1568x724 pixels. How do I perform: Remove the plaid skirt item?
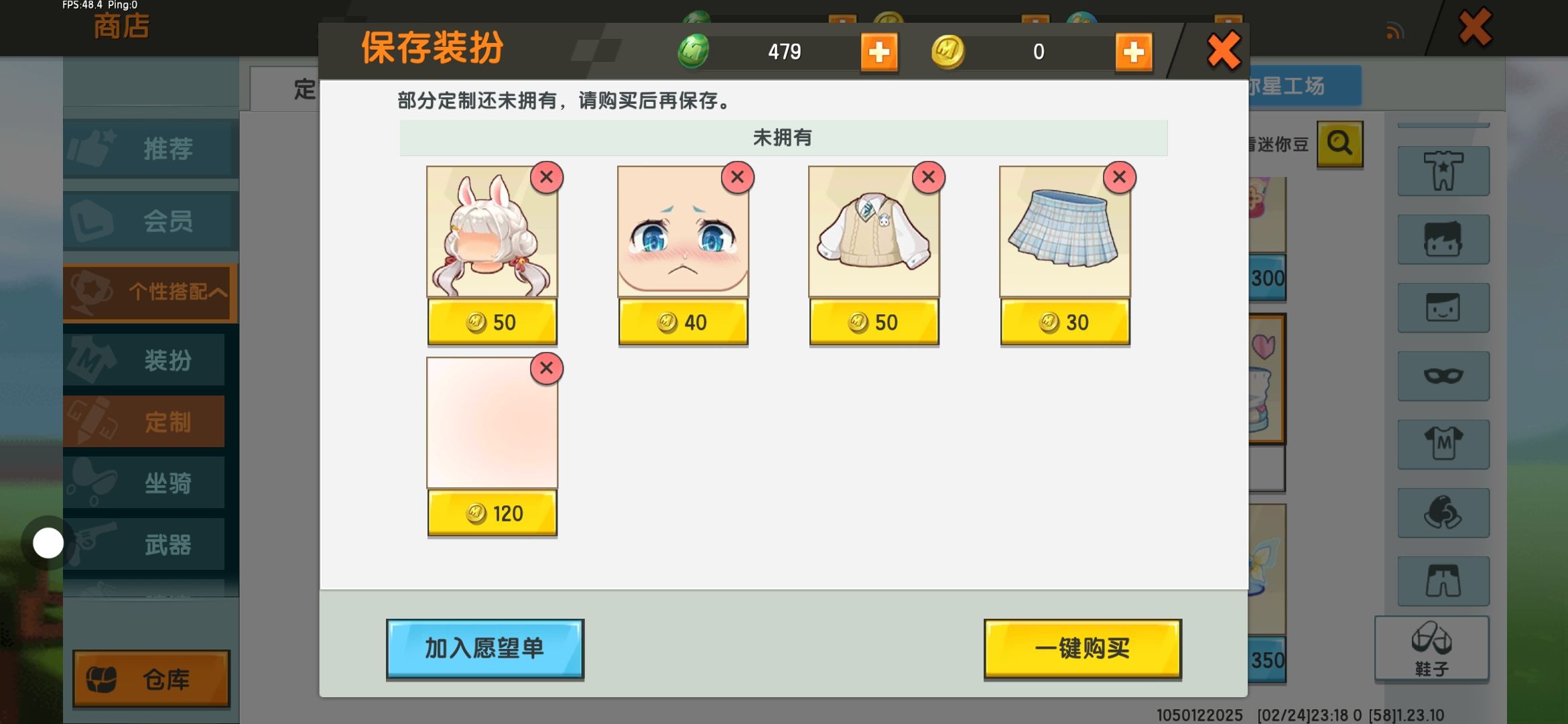point(1119,178)
